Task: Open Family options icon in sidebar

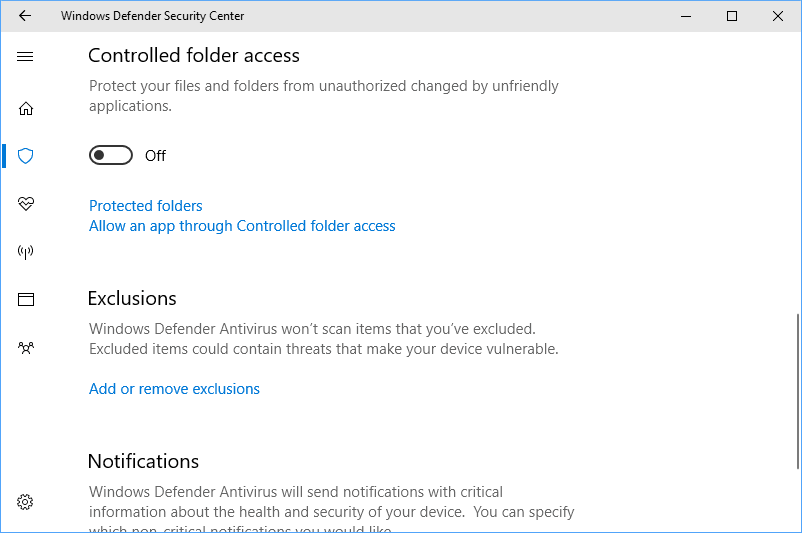Action: coord(26,348)
